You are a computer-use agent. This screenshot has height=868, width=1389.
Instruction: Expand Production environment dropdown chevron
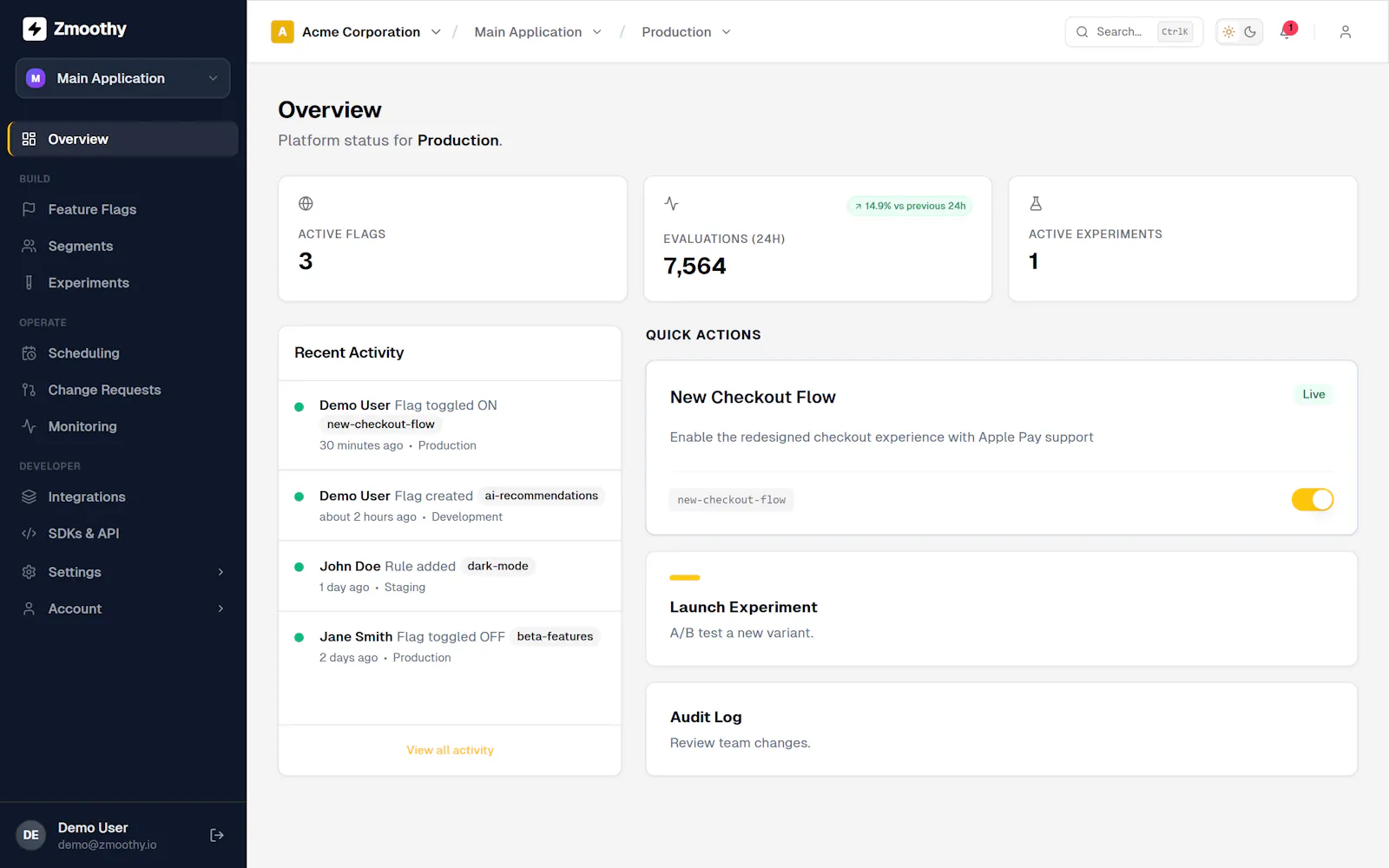tap(727, 32)
